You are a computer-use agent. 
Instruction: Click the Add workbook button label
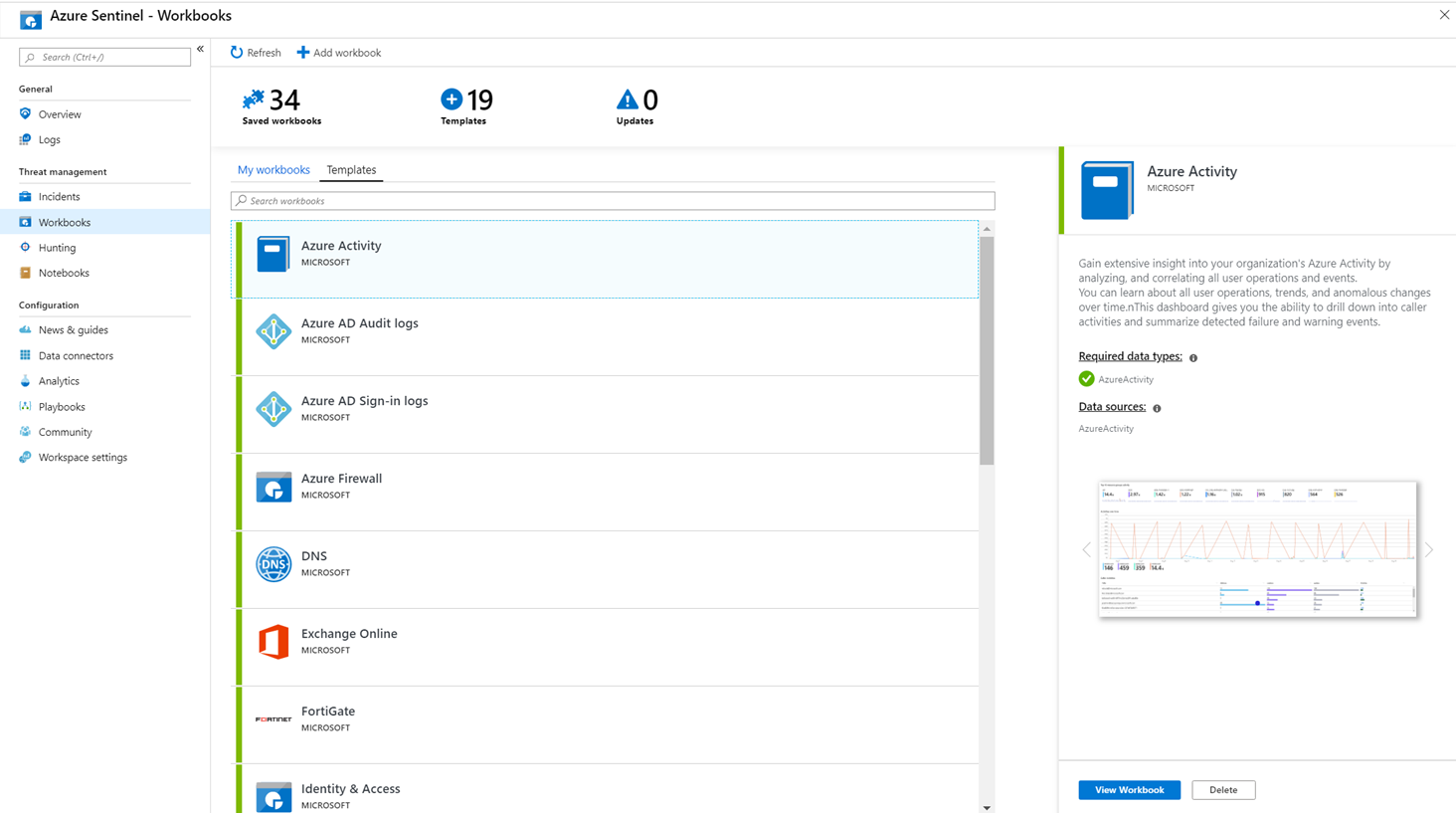coord(347,53)
